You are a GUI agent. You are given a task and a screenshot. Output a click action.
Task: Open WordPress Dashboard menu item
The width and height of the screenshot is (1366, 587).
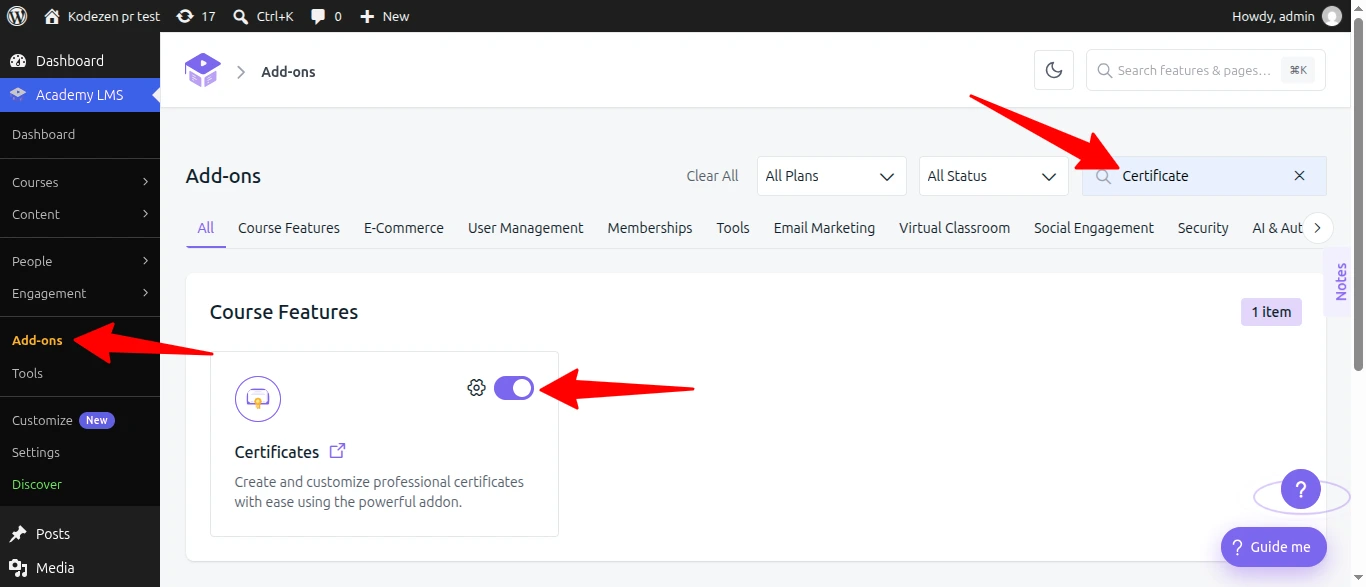coord(80,61)
